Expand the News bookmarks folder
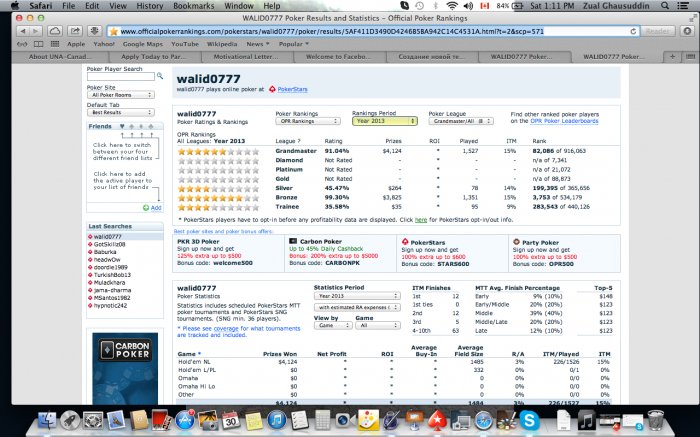The image size is (700, 437). [258, 44]
